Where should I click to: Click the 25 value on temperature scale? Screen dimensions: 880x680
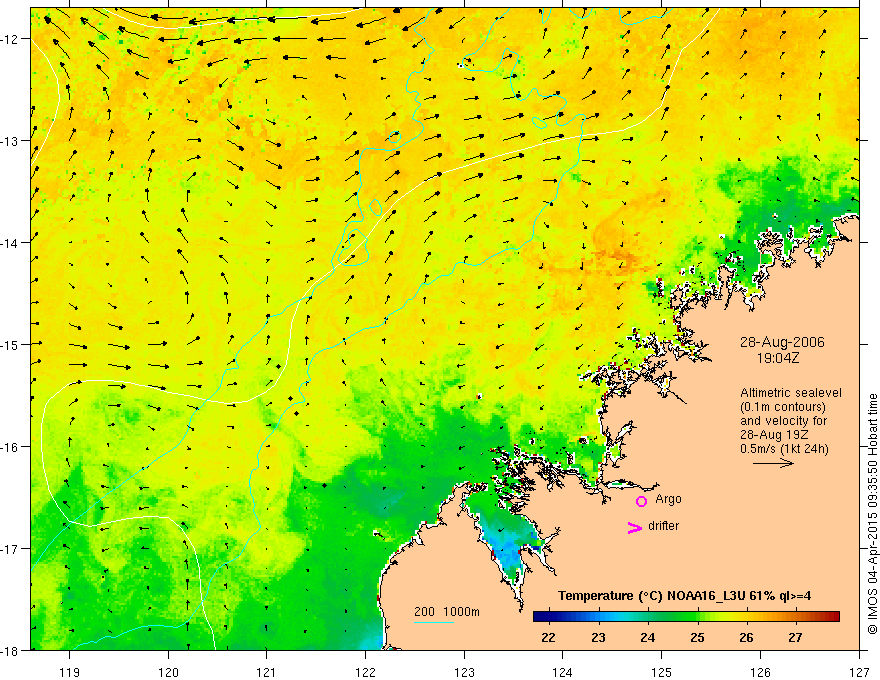point(697,638)
